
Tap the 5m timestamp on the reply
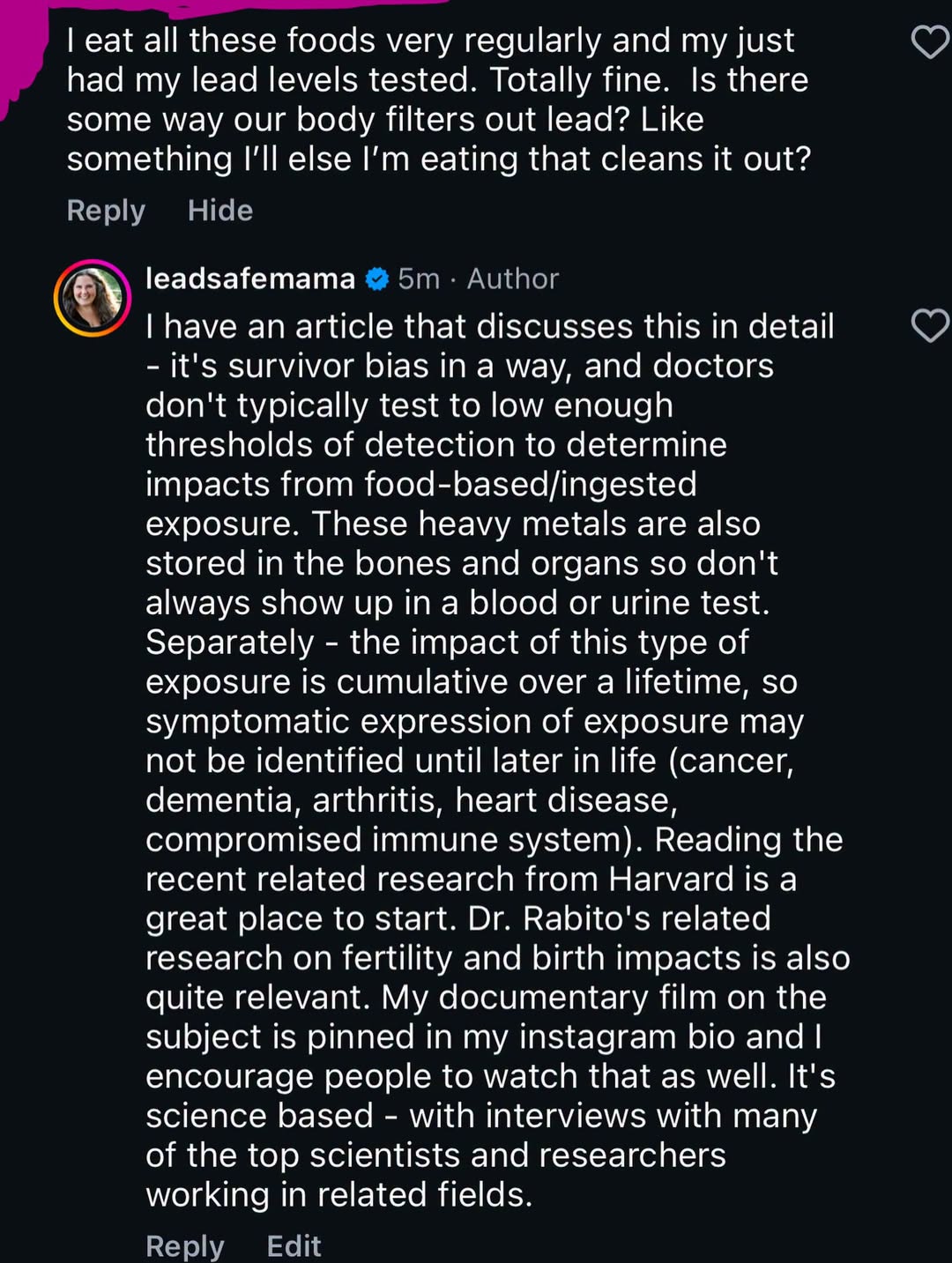point(419,279)
